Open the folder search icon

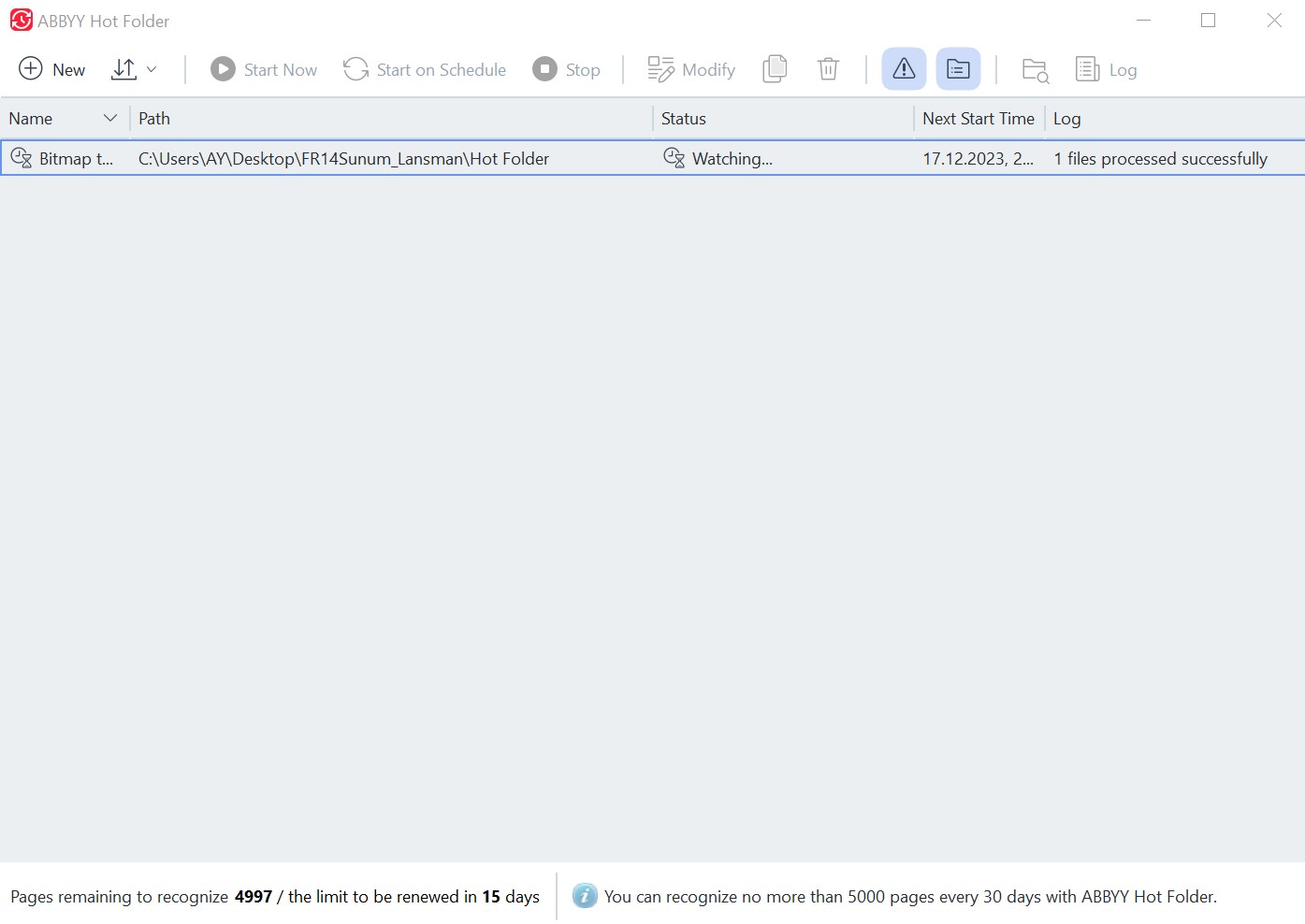click(x=1035, y=70)
